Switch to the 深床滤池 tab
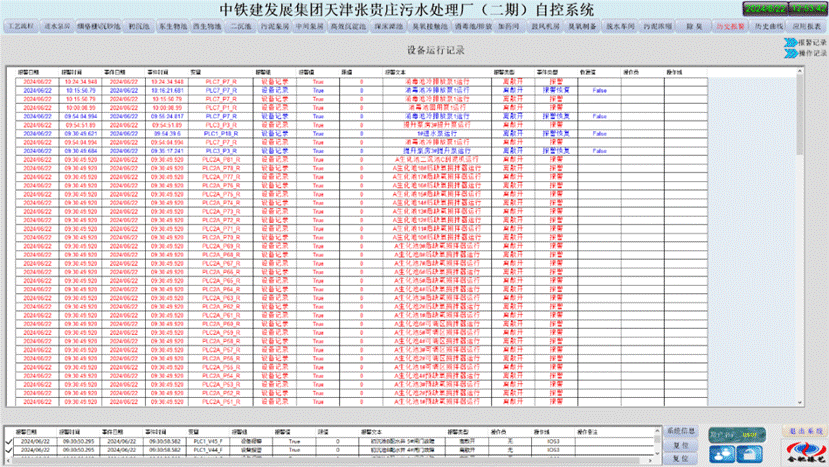Viewport: 829px width, 467px height. 389,26
